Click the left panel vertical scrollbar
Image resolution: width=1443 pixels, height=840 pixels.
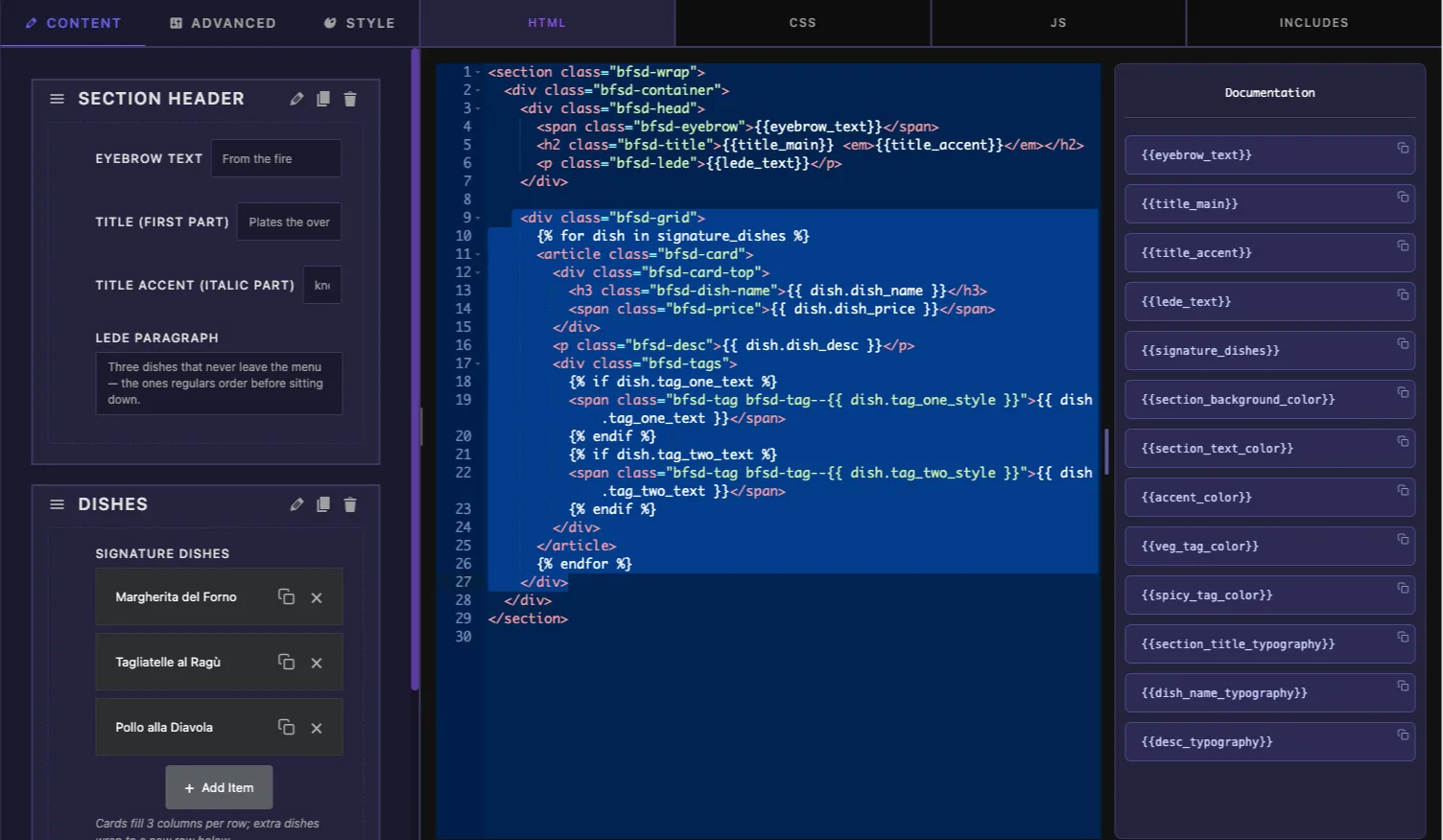414,369
